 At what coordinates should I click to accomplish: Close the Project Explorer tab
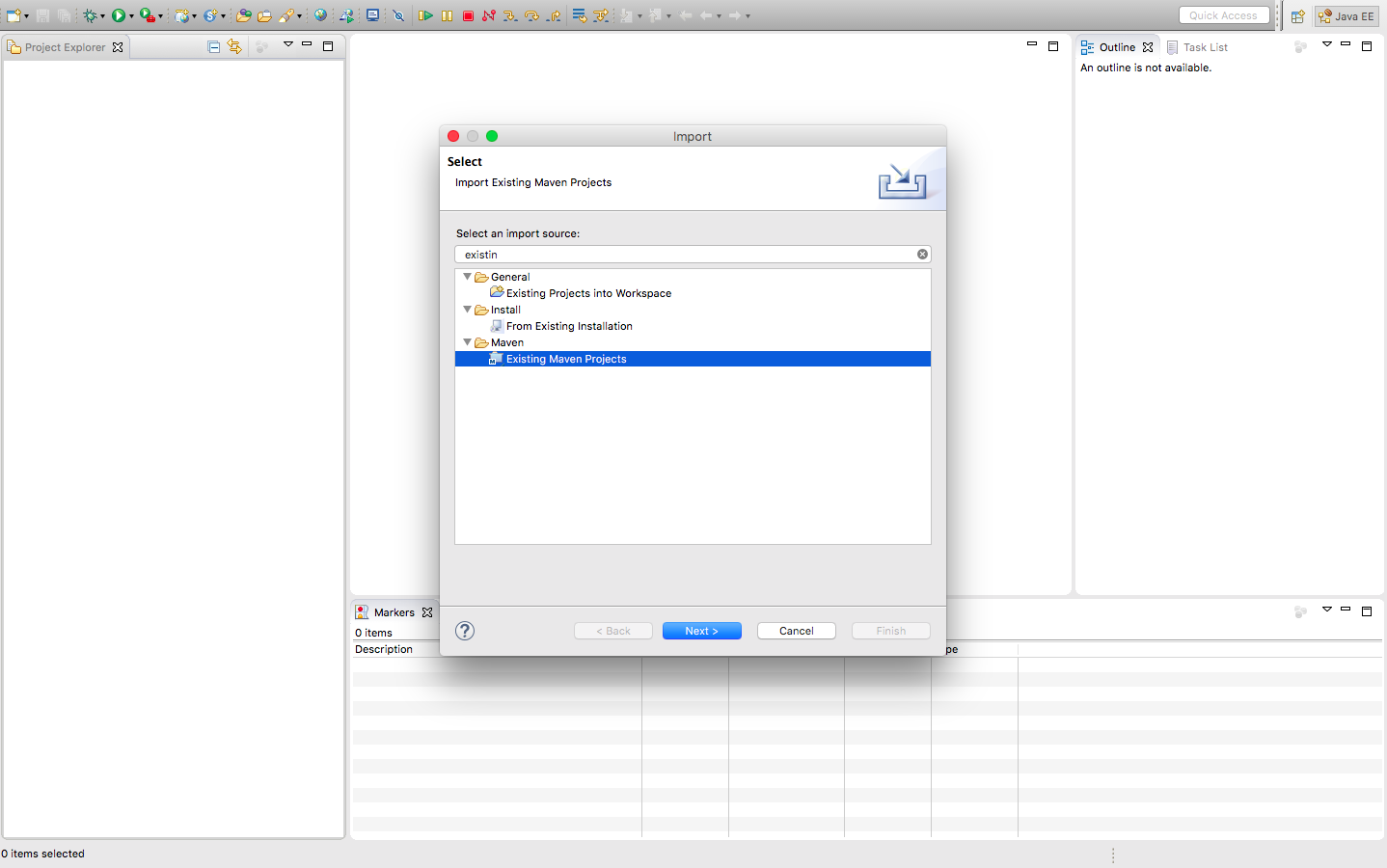(x=118, y=47)
